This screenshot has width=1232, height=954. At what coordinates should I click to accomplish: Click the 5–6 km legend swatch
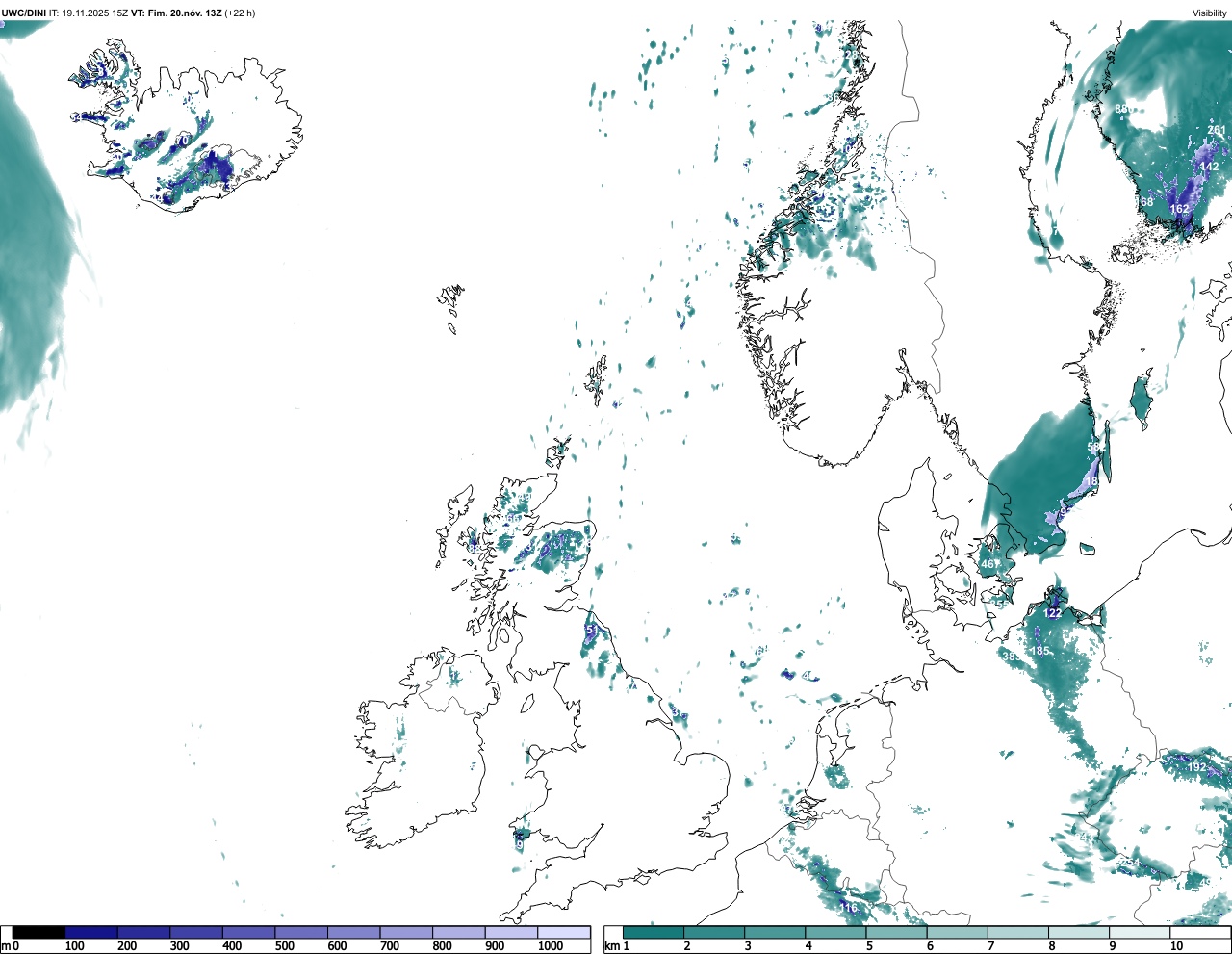896,932
